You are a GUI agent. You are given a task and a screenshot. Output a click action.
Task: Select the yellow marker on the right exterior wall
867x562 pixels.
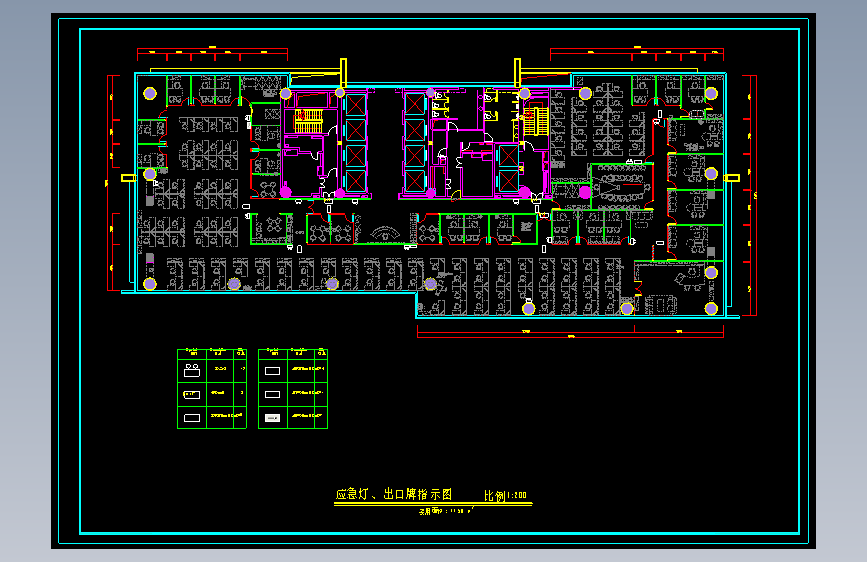point(732,178)
